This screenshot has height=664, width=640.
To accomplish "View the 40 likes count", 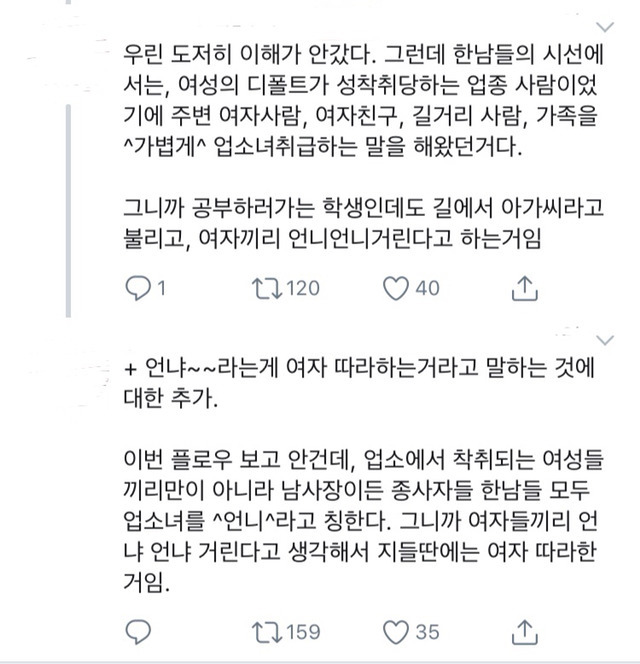I will (x=426, y=288).
